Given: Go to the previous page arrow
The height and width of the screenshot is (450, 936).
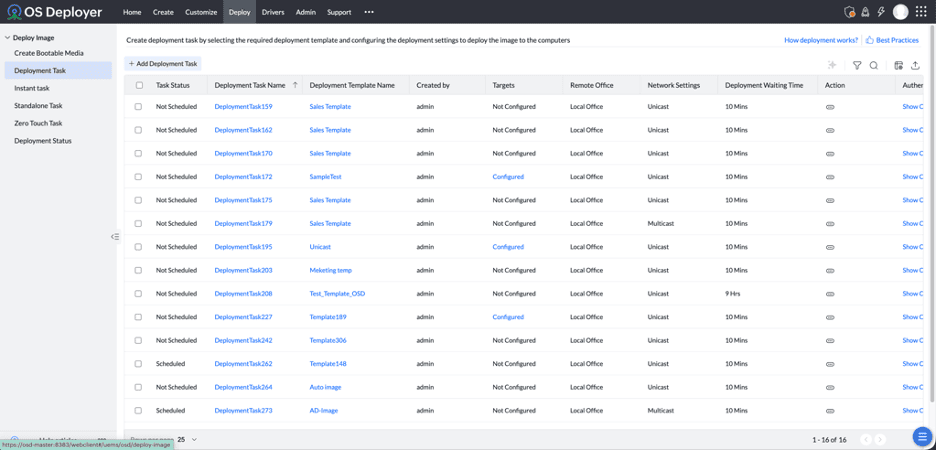Looking at the screenshot, I should point(866,440).
